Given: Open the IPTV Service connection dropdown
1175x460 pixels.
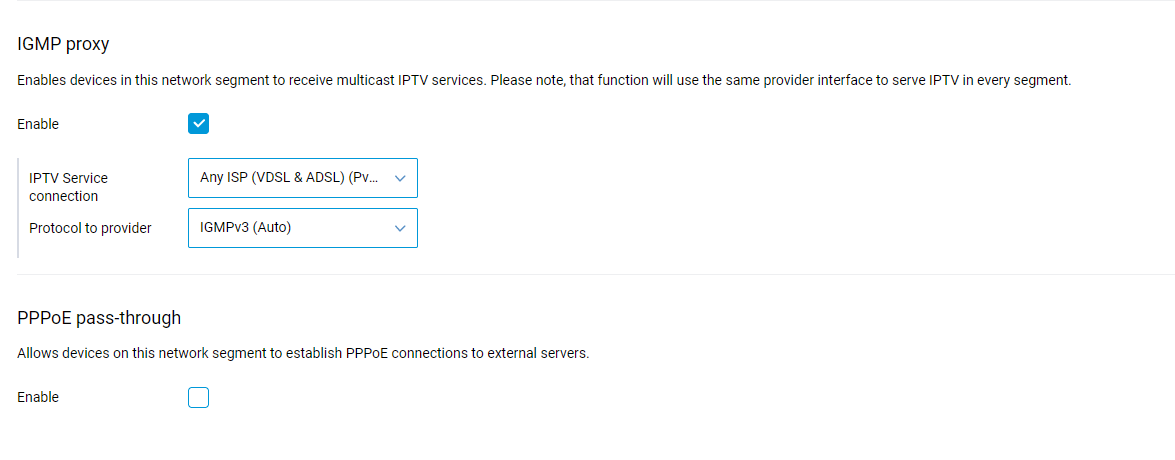Looking at the screenshot, I should (303, 178).
